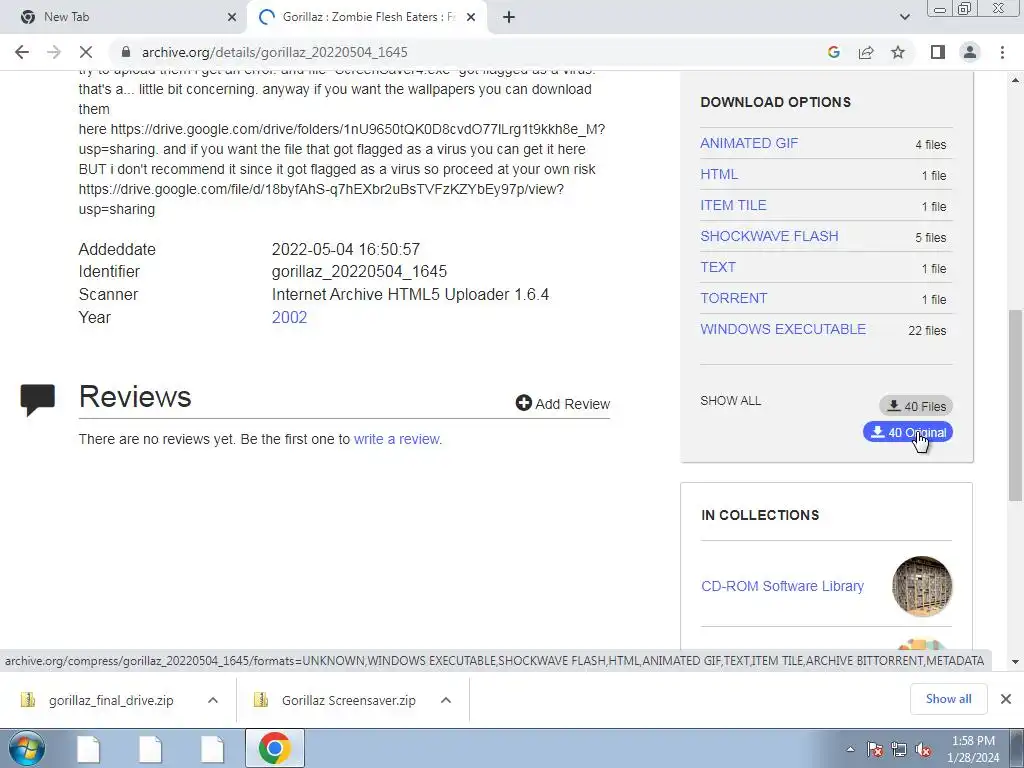Open the ANIMATED GIF download option

(x=749, y=143)
